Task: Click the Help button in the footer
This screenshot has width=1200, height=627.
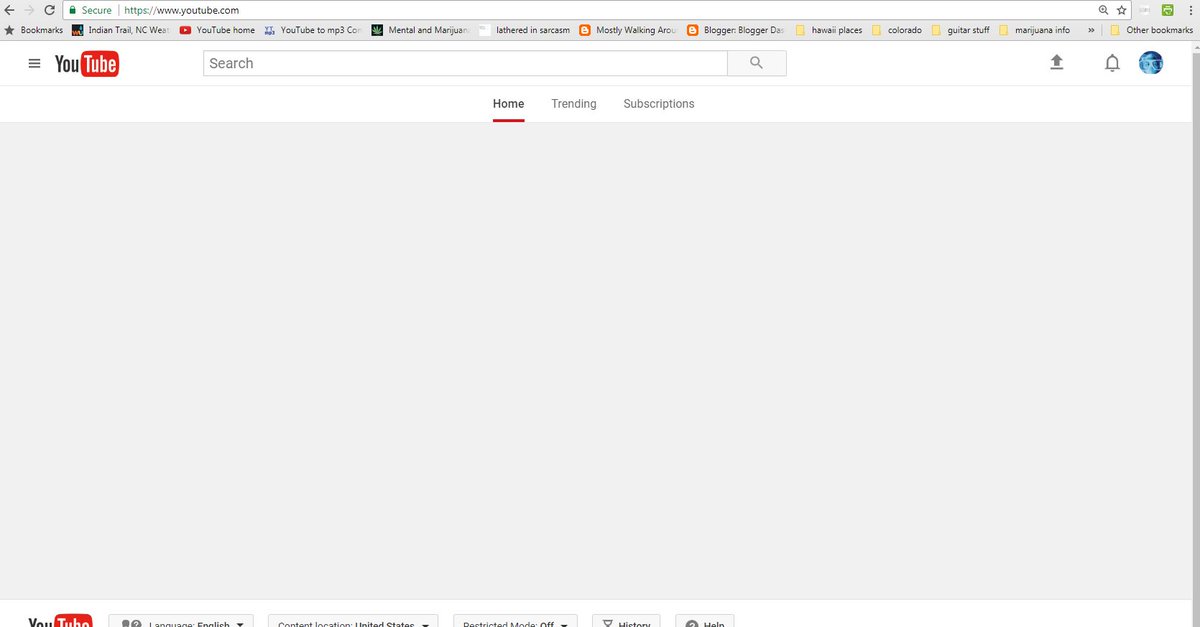Action: coord(705,621)
